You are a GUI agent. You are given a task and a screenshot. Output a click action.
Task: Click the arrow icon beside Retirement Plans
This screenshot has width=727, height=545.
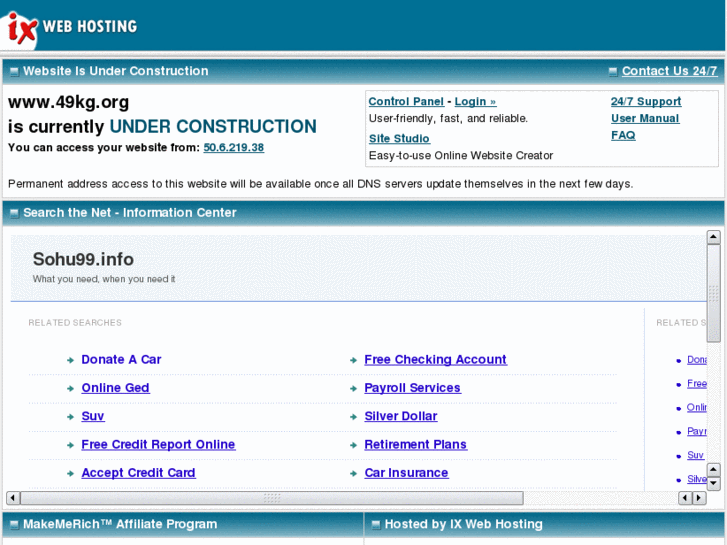click(x=353, y=445)
